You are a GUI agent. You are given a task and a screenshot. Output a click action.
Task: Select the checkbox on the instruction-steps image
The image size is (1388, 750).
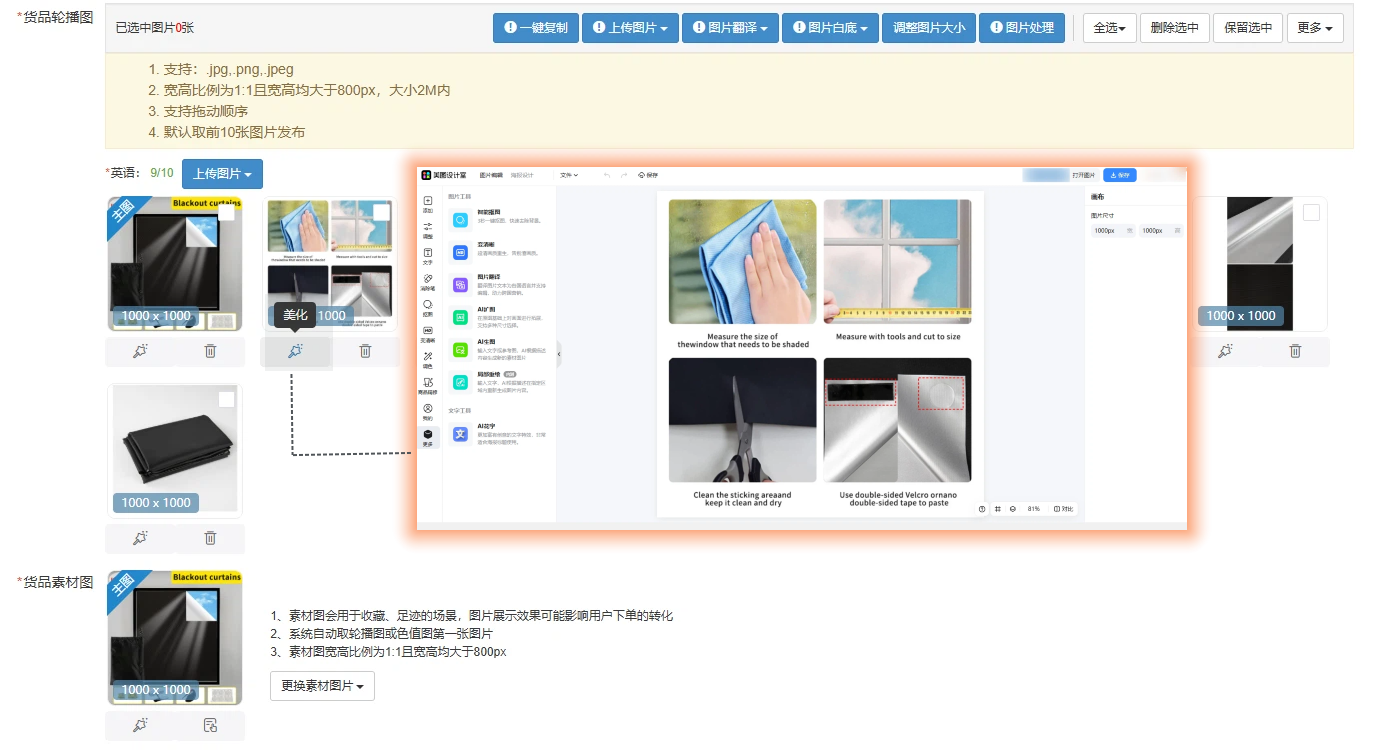(x=381, y=212)
